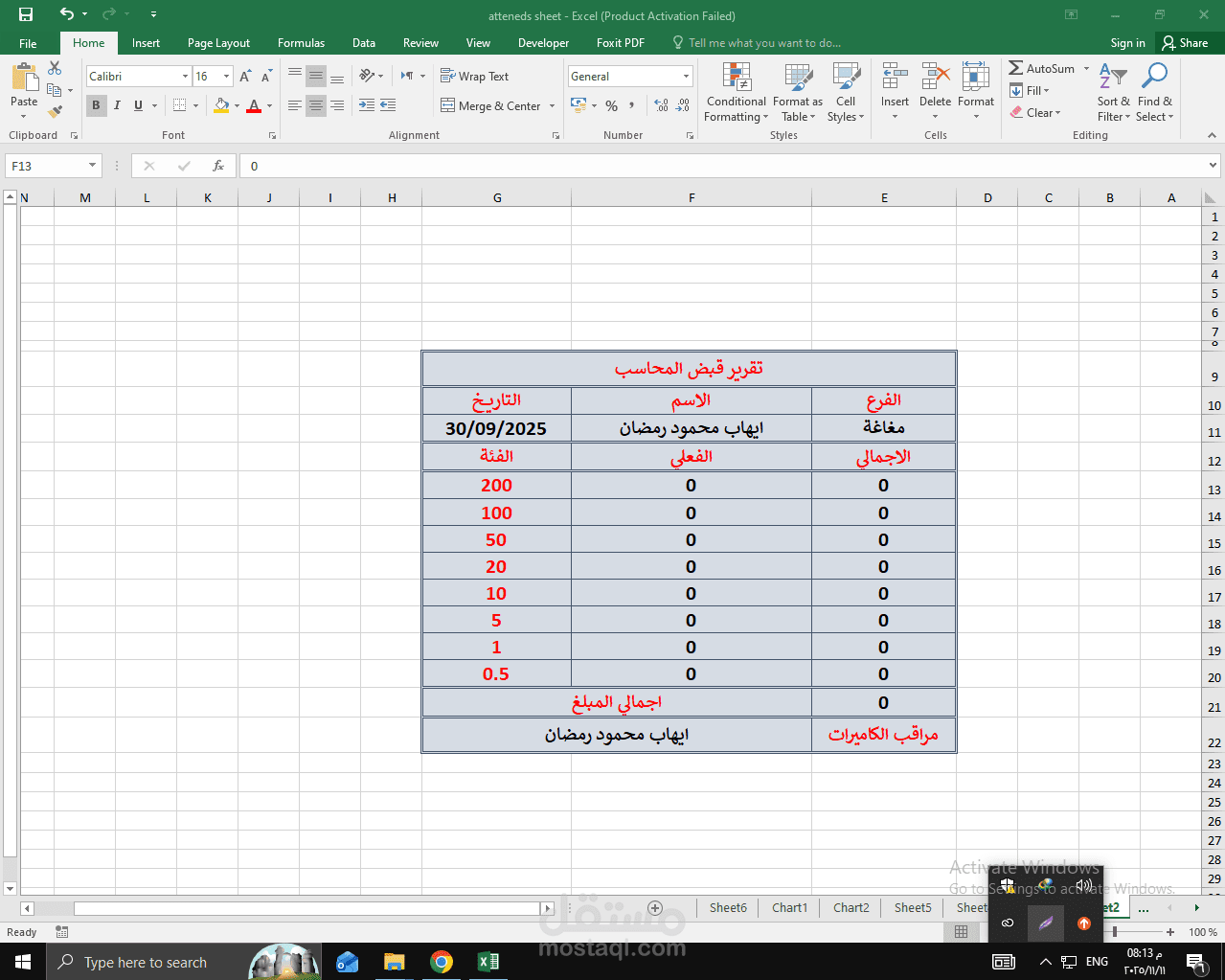Toggle Bold formatting

coord(96,105)
